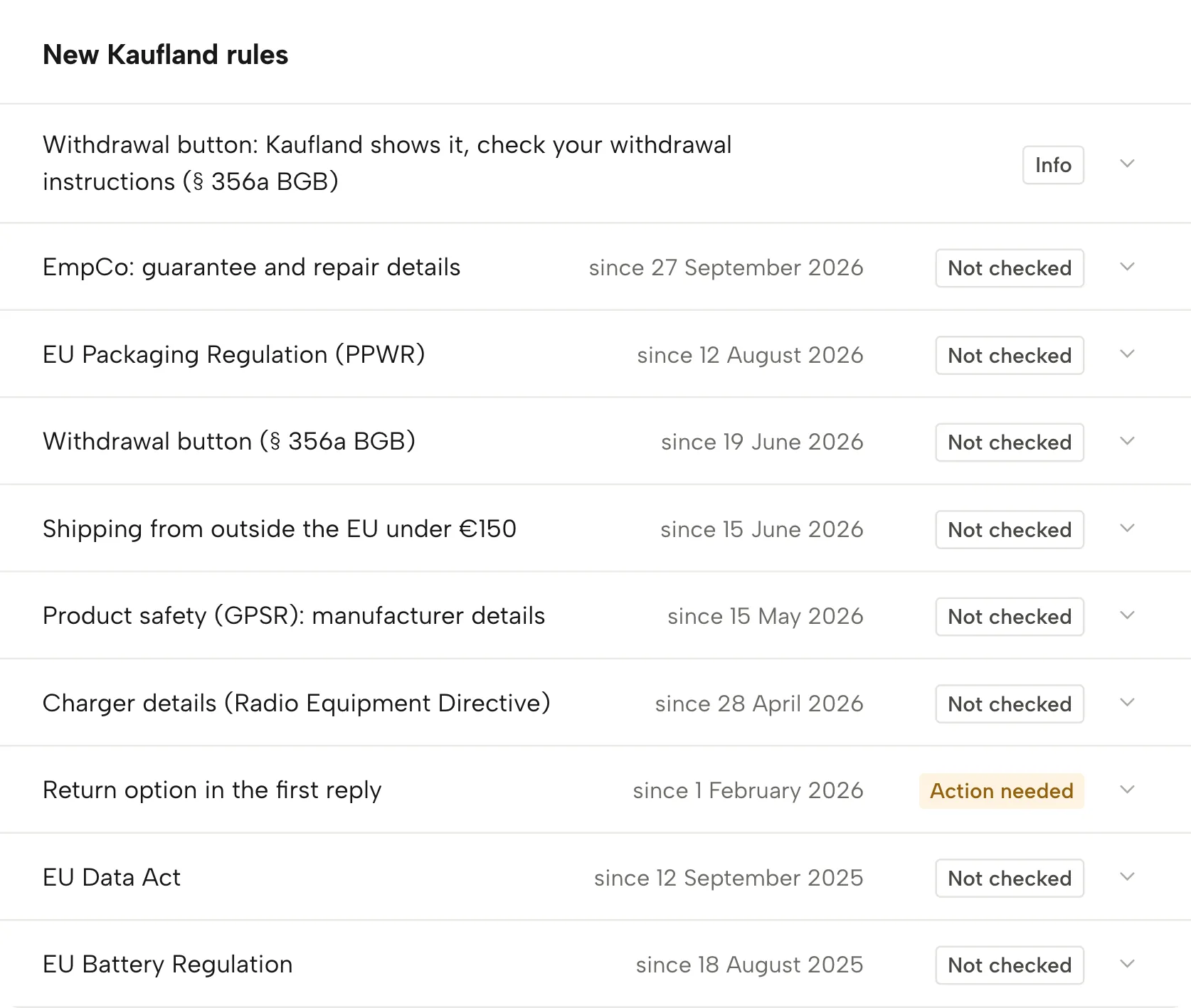Viewport: 1191px width, 1008px height.
Task: Open 'Withdrawal button (§ 356a BGB)' title
Action: tap(229, 441)
